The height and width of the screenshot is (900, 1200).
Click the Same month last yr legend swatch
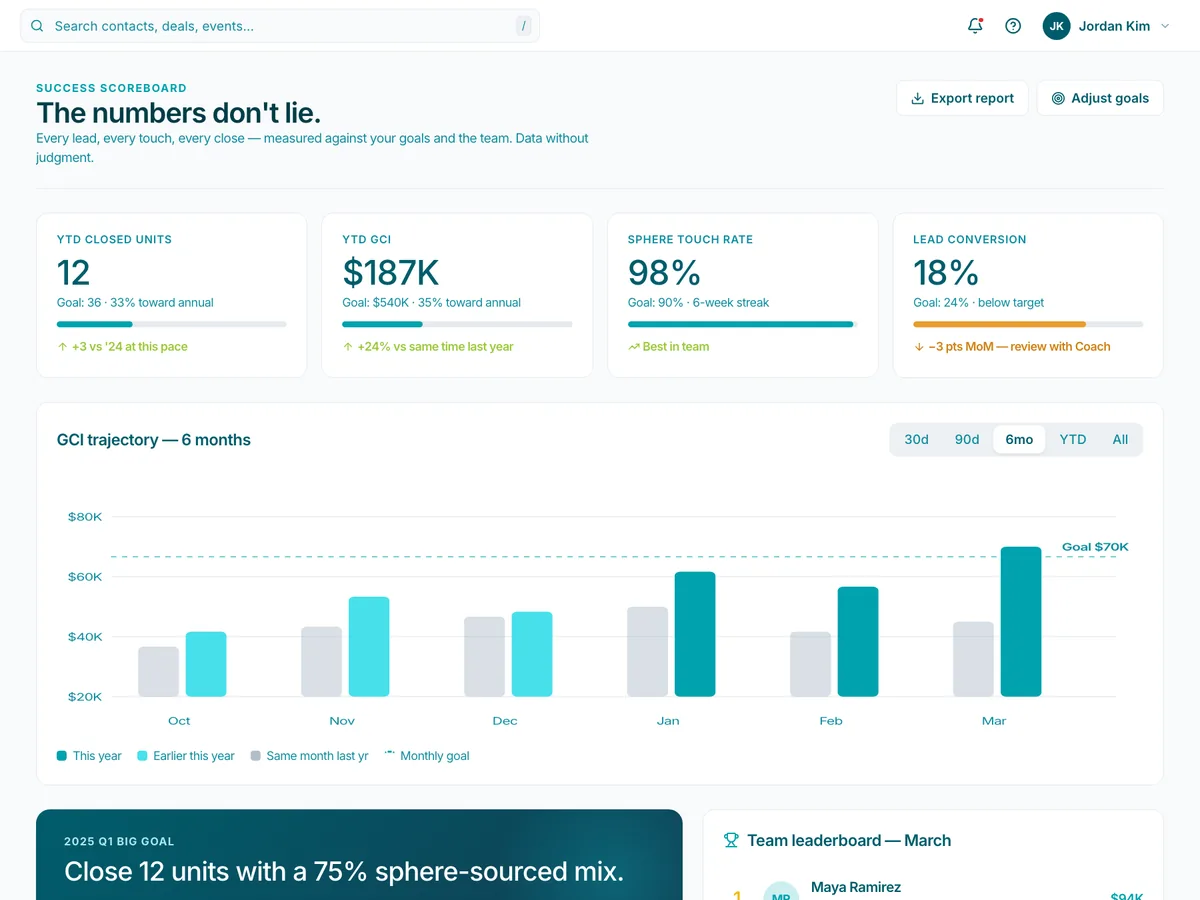(256, 756)
